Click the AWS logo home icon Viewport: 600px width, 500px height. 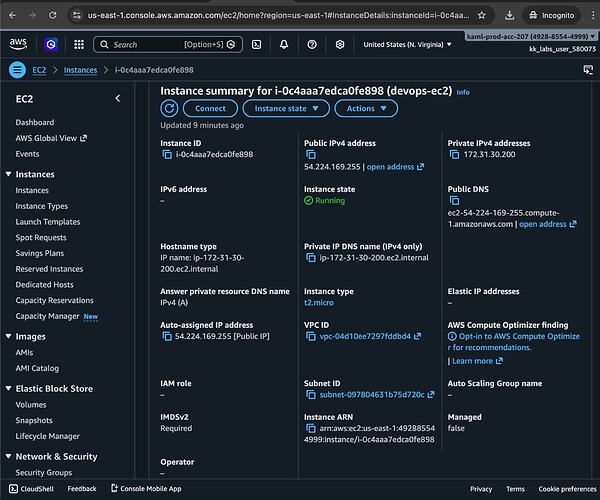tap(19, 45)
